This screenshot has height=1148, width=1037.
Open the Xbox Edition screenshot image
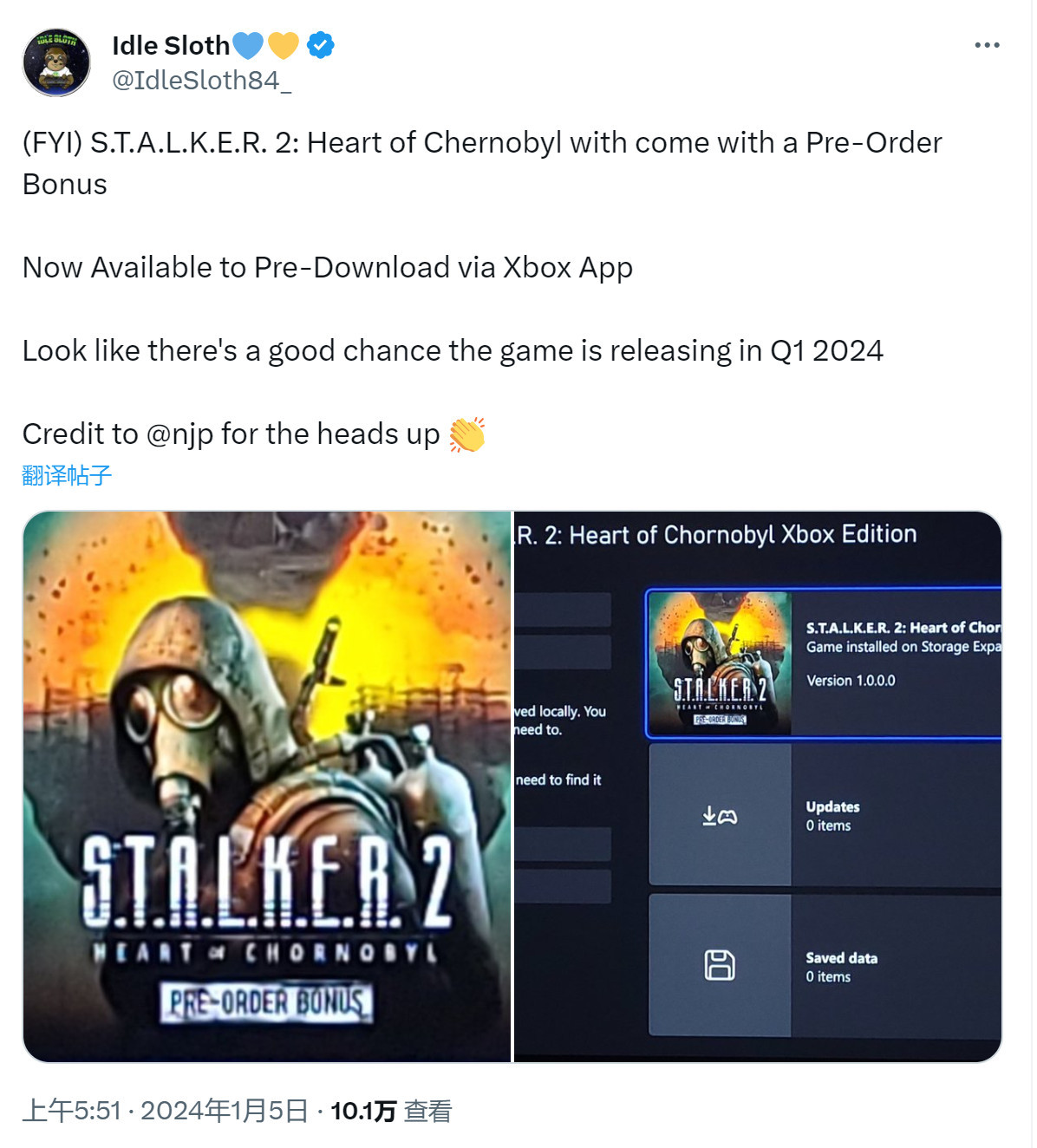tap(758, 786)
